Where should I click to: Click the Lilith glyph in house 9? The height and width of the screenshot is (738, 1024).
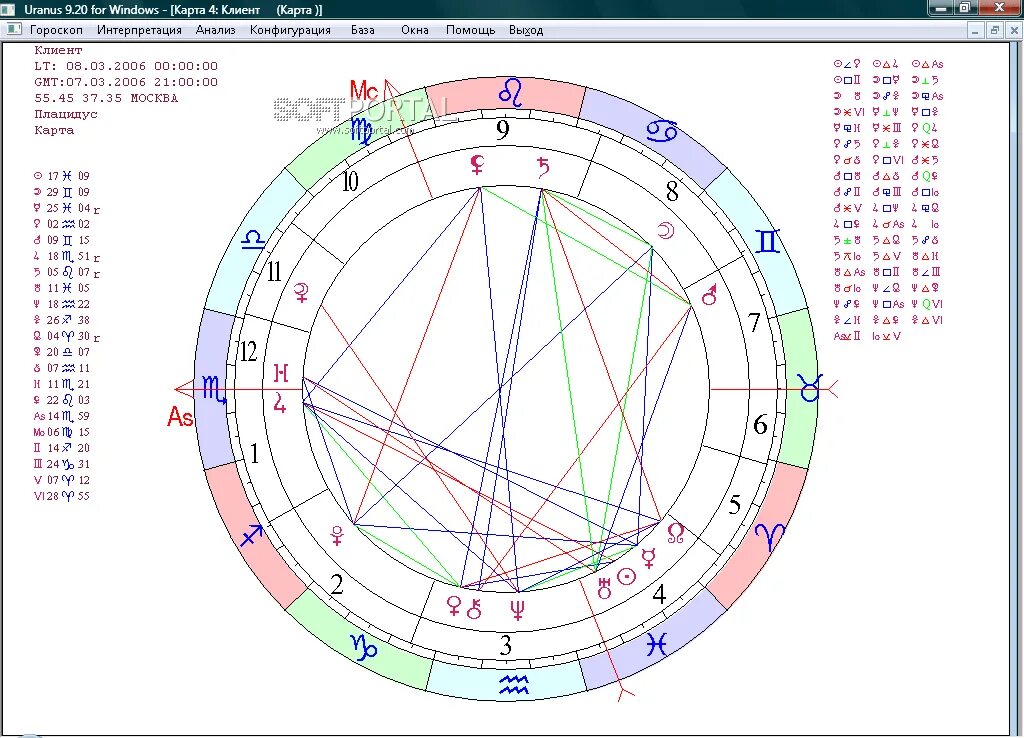pos(477,165)
